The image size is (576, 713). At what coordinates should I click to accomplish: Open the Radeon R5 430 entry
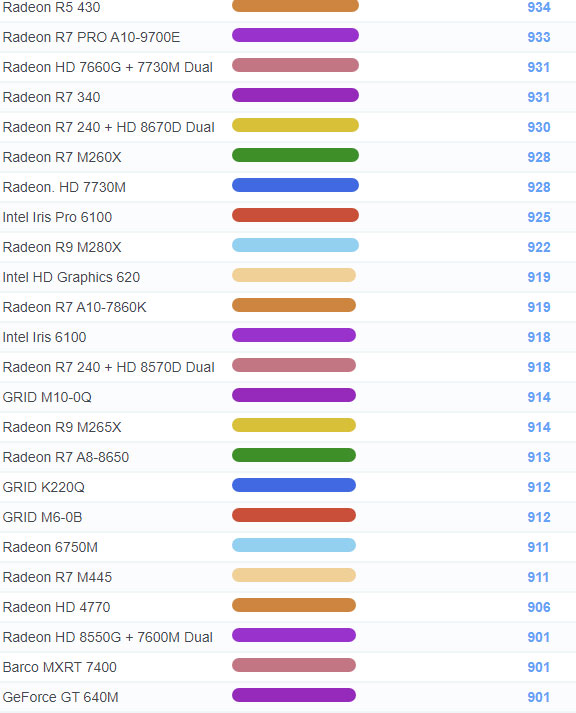(51, 7)
